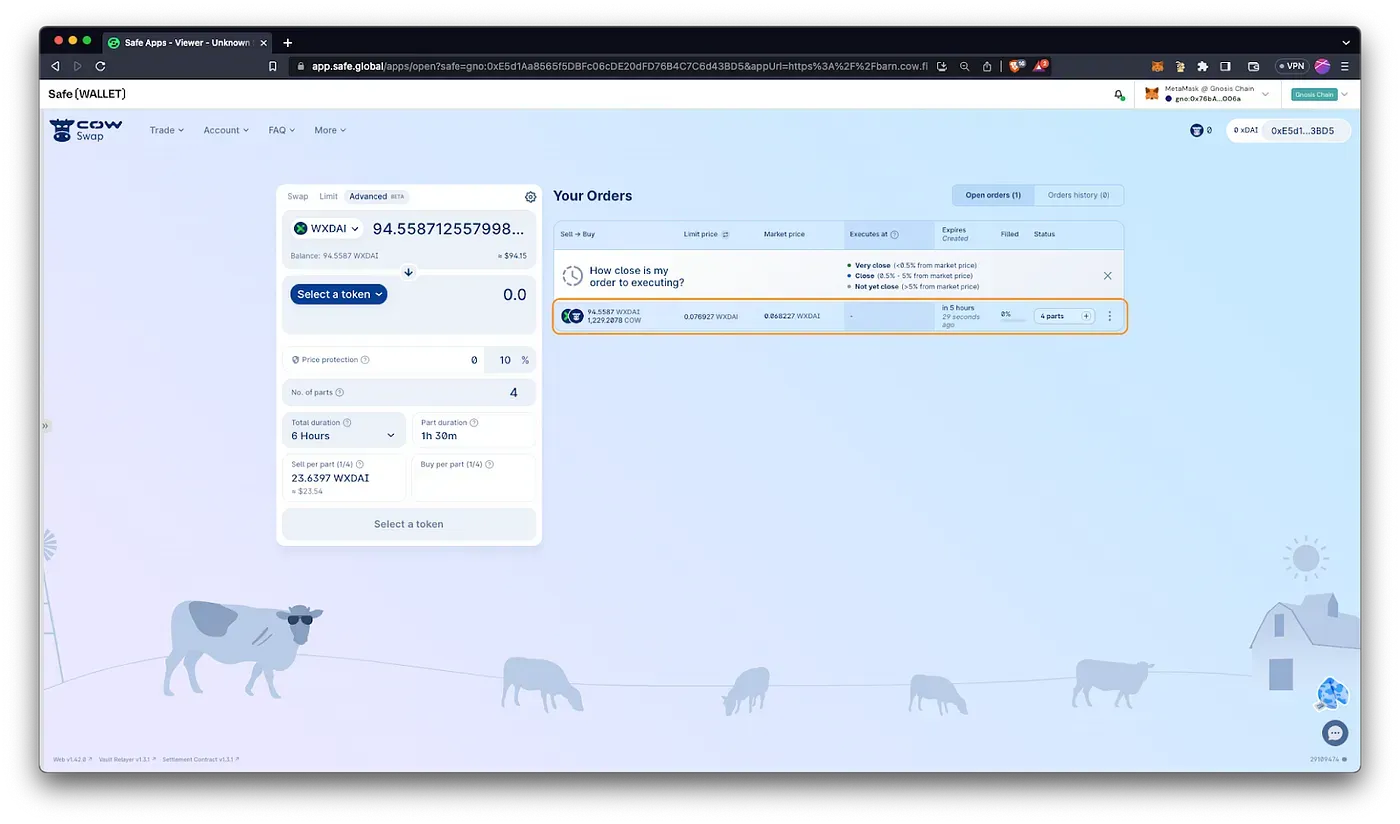Open the browser extensions puzzle icon
The width and height of the screenshot is (1400, 824).
1202,66
